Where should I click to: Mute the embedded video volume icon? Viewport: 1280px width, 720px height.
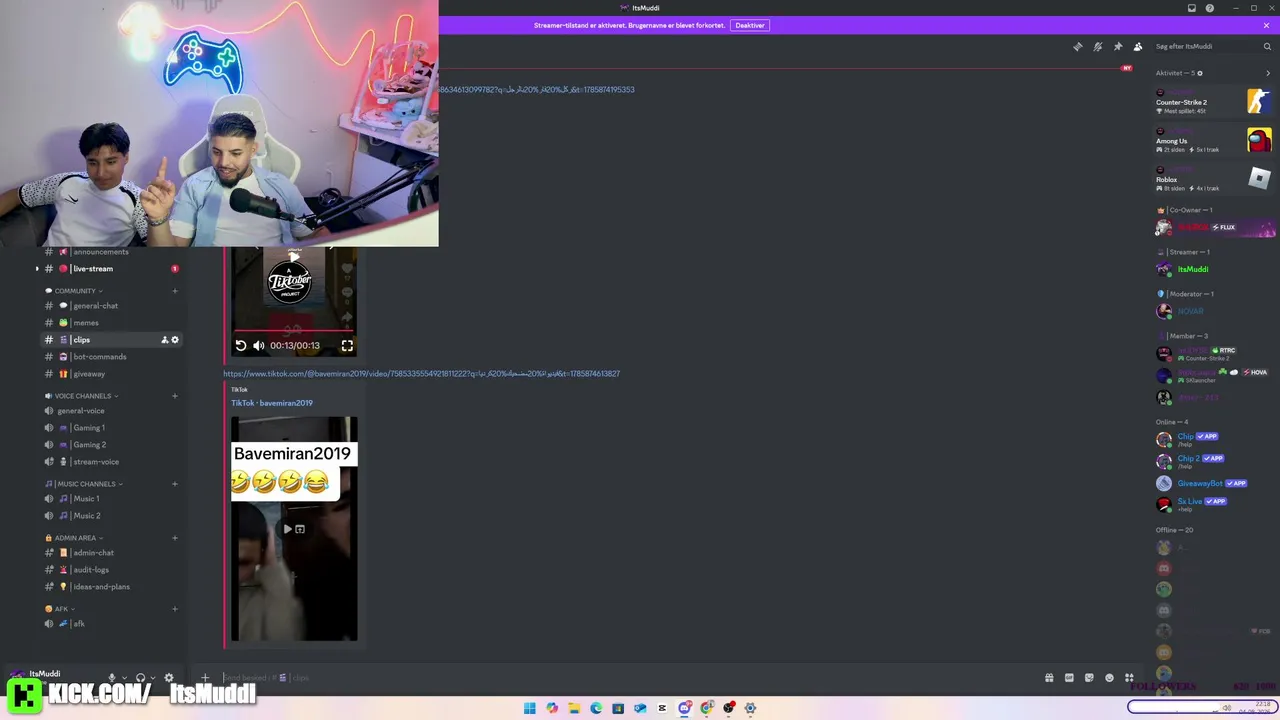click(259, 346)
